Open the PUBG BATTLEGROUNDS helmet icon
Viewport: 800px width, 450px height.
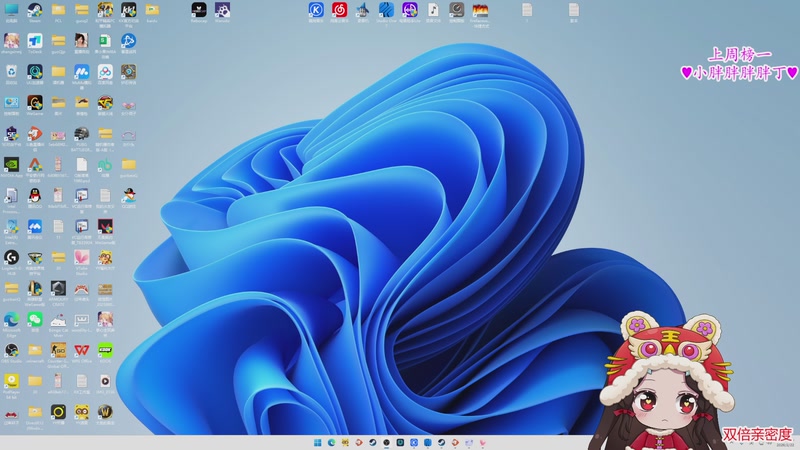coord(82,134)
